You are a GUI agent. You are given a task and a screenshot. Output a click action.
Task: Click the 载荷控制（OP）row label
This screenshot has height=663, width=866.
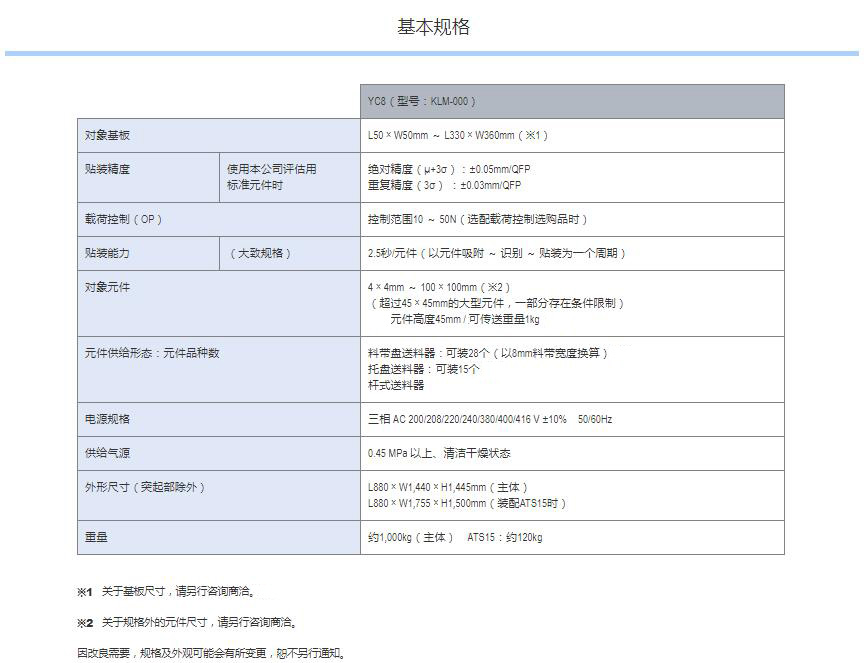point(123,219)
